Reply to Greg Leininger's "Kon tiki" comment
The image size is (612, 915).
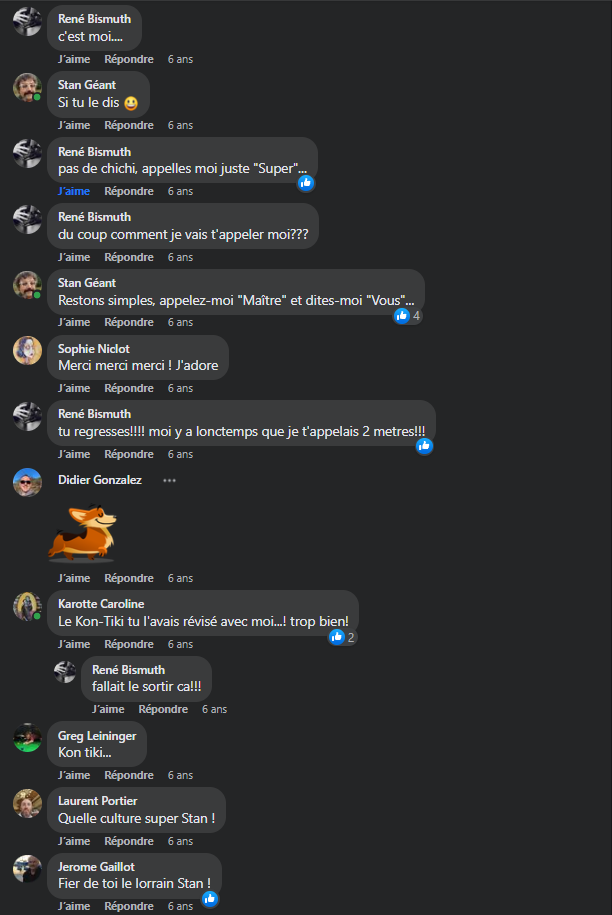[129, 776]
